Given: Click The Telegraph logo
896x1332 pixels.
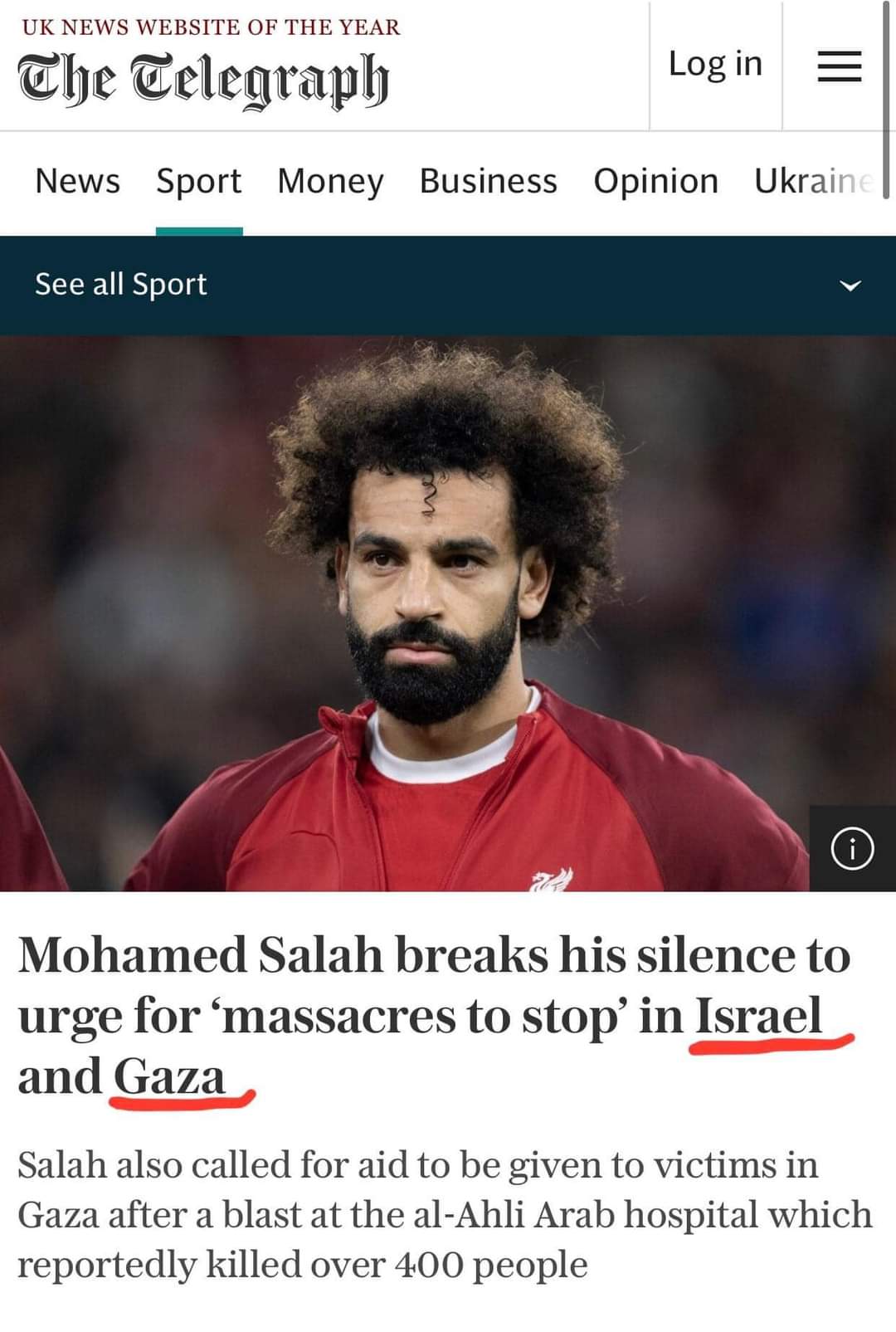Looking at the screenshot, I should (203, 81).
